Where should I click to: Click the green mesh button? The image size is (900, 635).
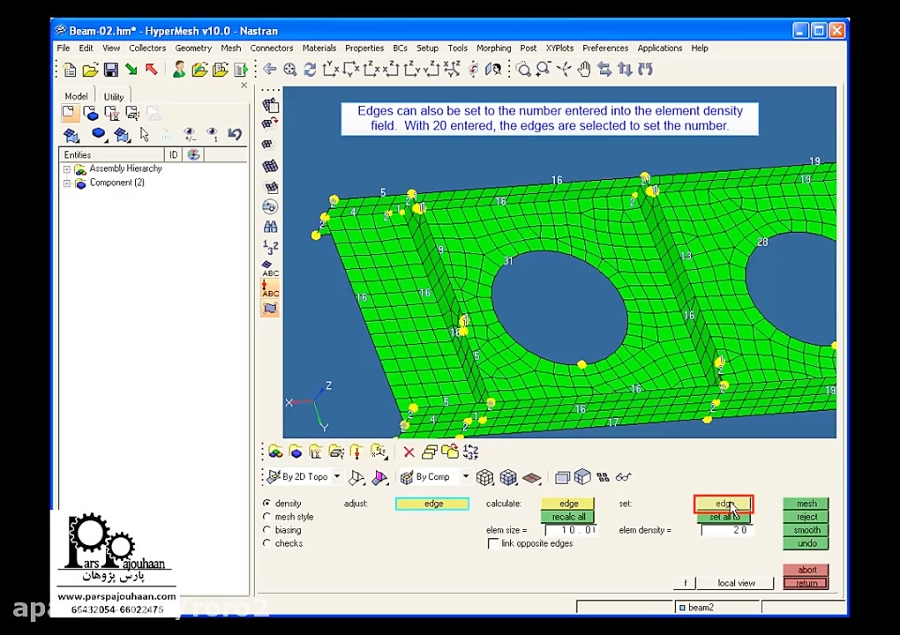point(805,504)
